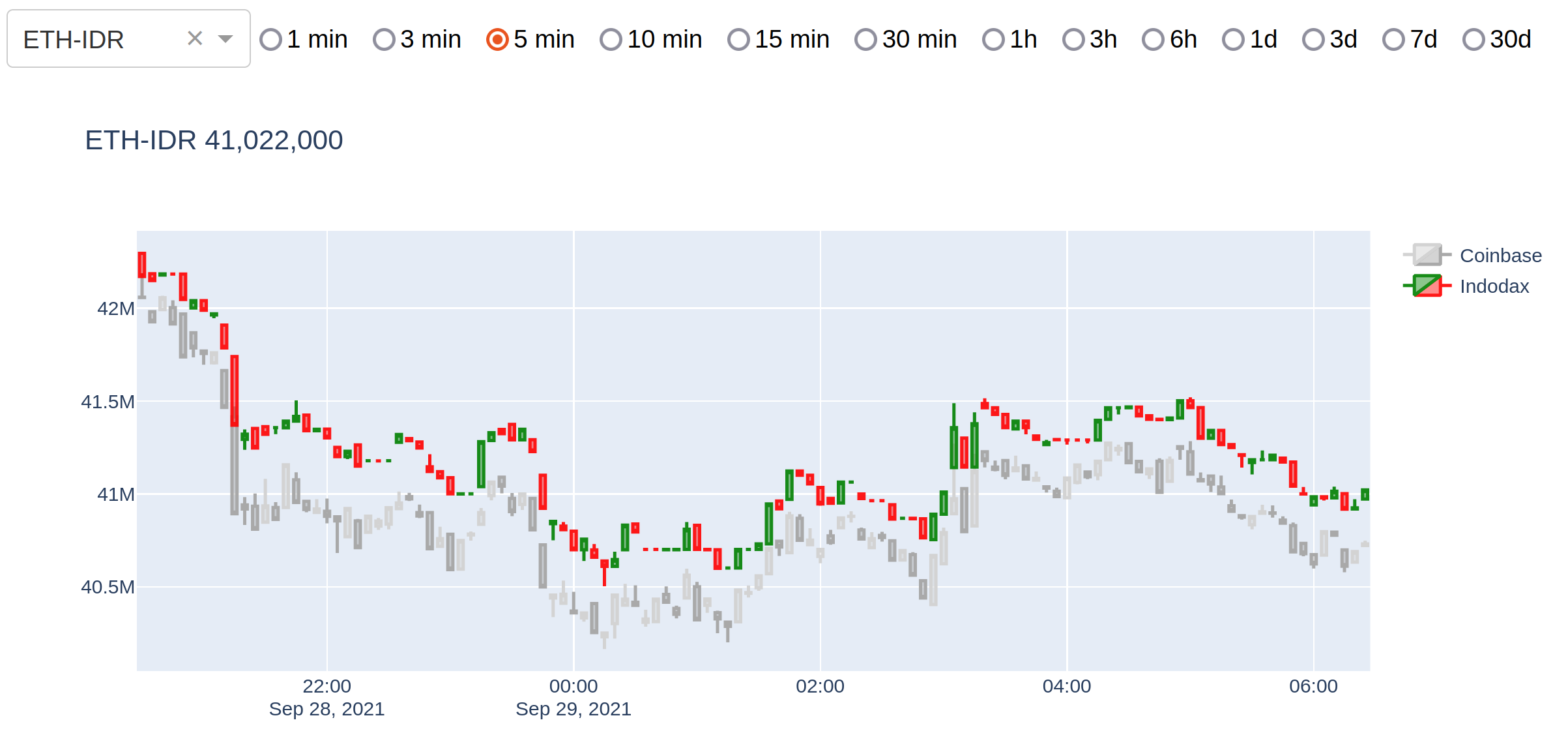
Task: Click the 41.5M y-axis label
Action: (x=108, y=402)
